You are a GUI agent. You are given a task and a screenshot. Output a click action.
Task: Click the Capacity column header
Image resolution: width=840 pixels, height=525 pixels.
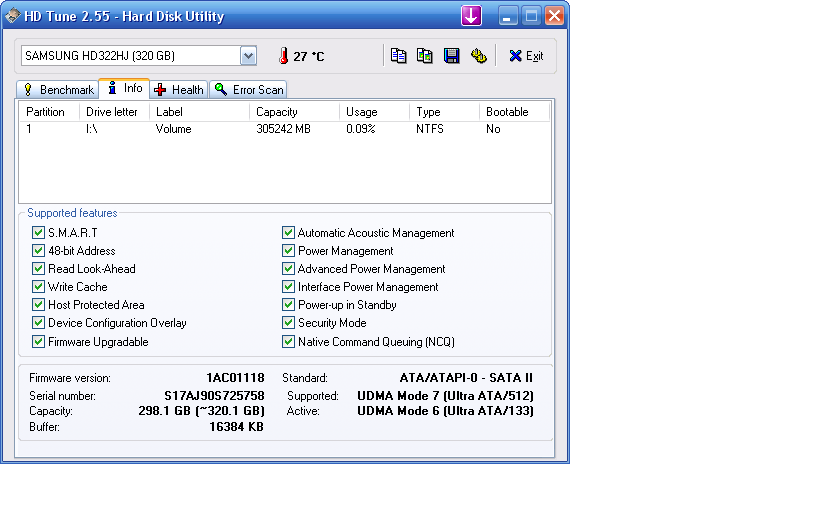pos(294,112)
